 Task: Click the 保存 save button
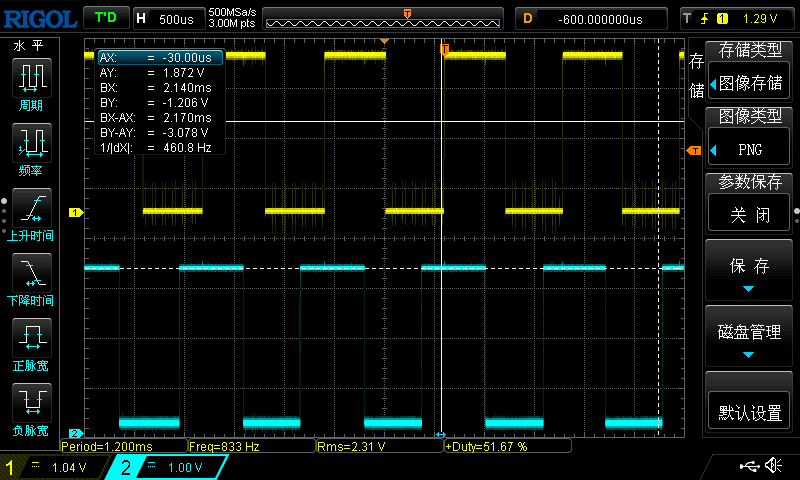pos(748,270)
